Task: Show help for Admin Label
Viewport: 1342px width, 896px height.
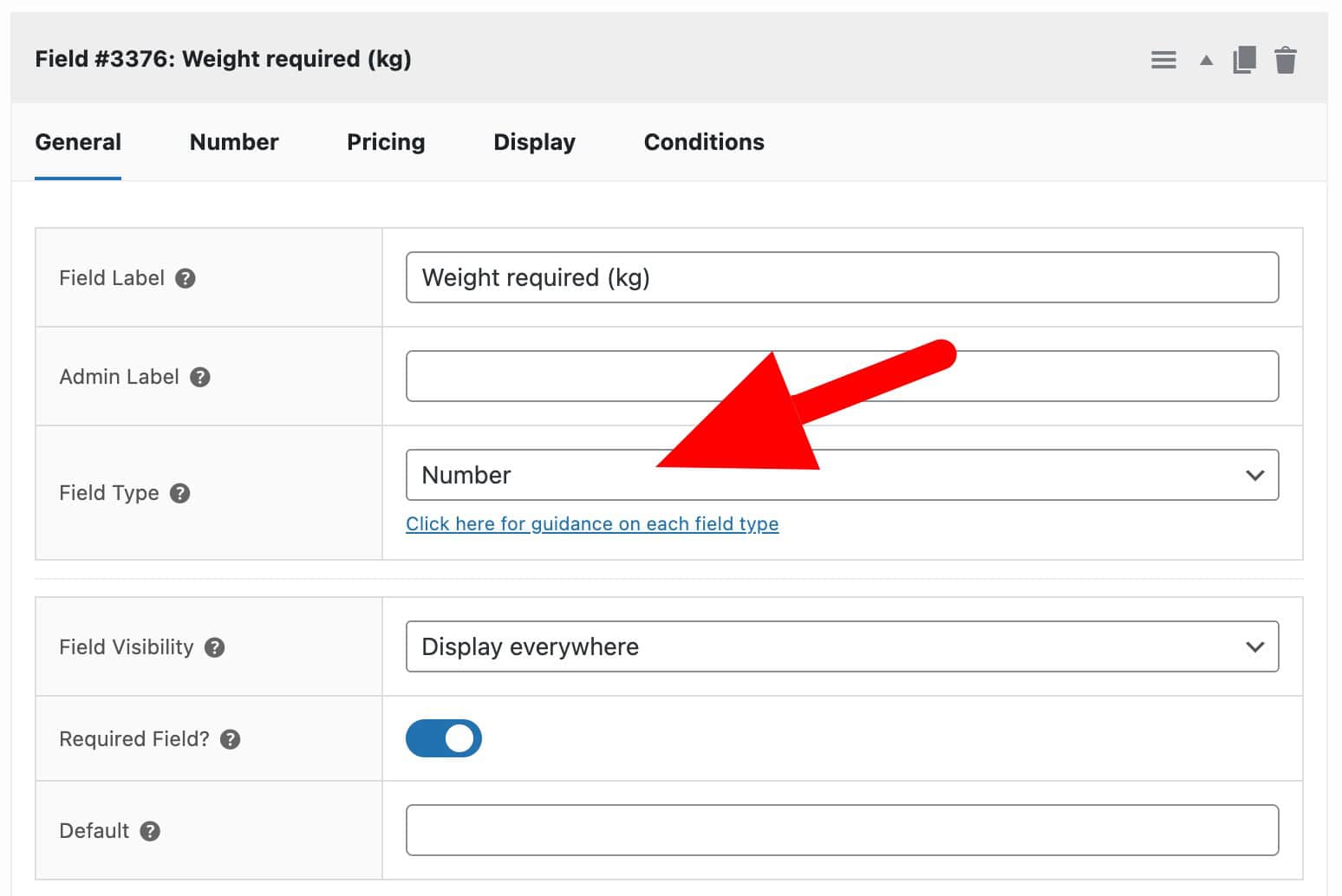Action: [199, 376]
